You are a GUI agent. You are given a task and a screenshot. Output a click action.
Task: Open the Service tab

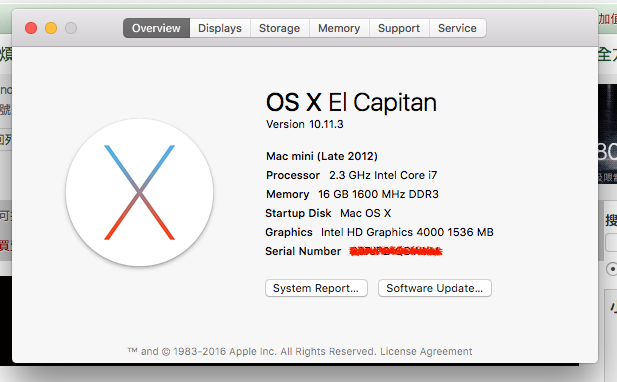pyautogui.click(x=458, y=28)
